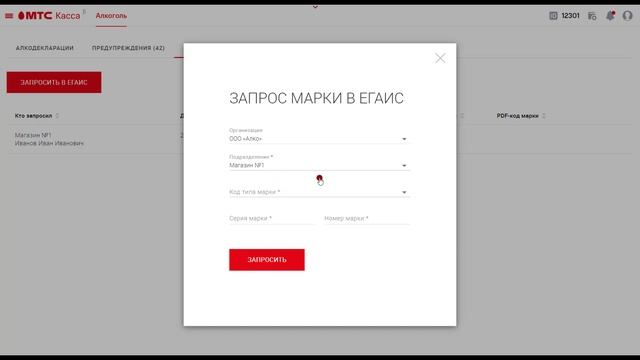Viewport: 640px width, 360px height.
Task: Click the cash register 12301 icon
Action: (x=553, y=16)
